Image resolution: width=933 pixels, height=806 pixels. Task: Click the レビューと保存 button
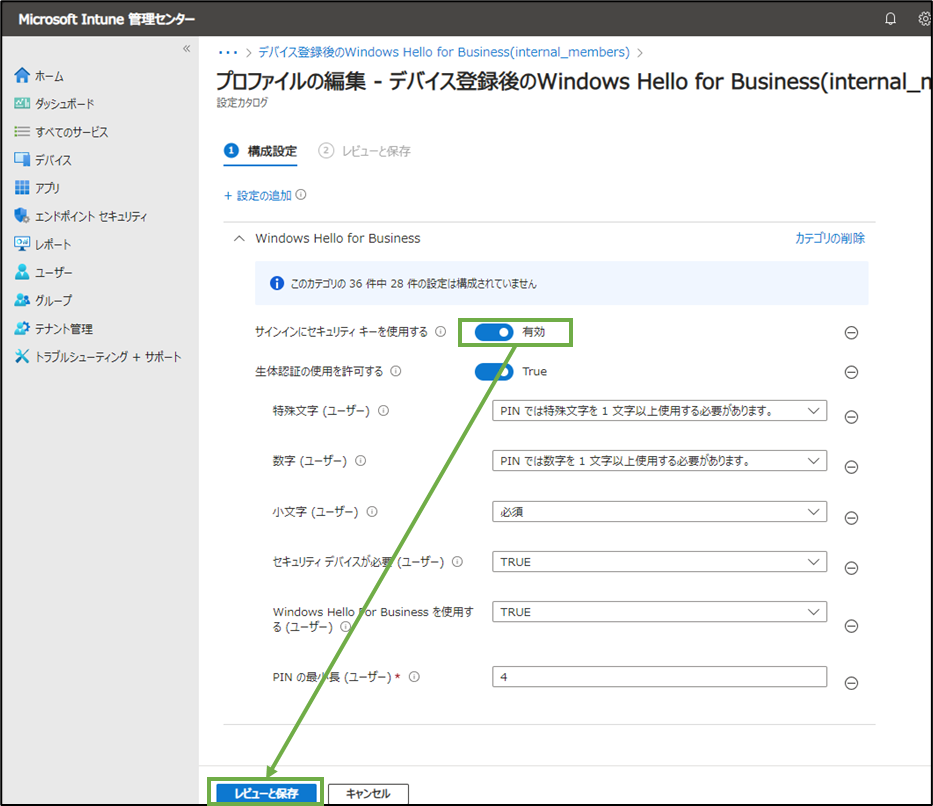click(x=266, y=793)
